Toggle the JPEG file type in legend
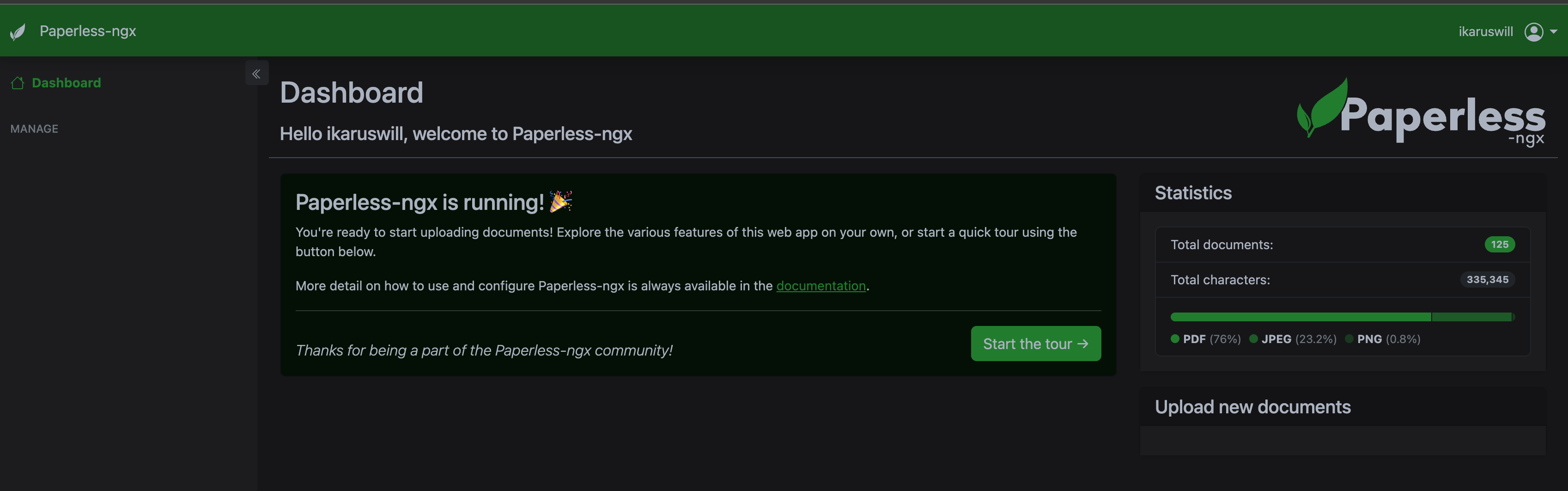Screen dimensions: 1568x491 point(1276,339)
